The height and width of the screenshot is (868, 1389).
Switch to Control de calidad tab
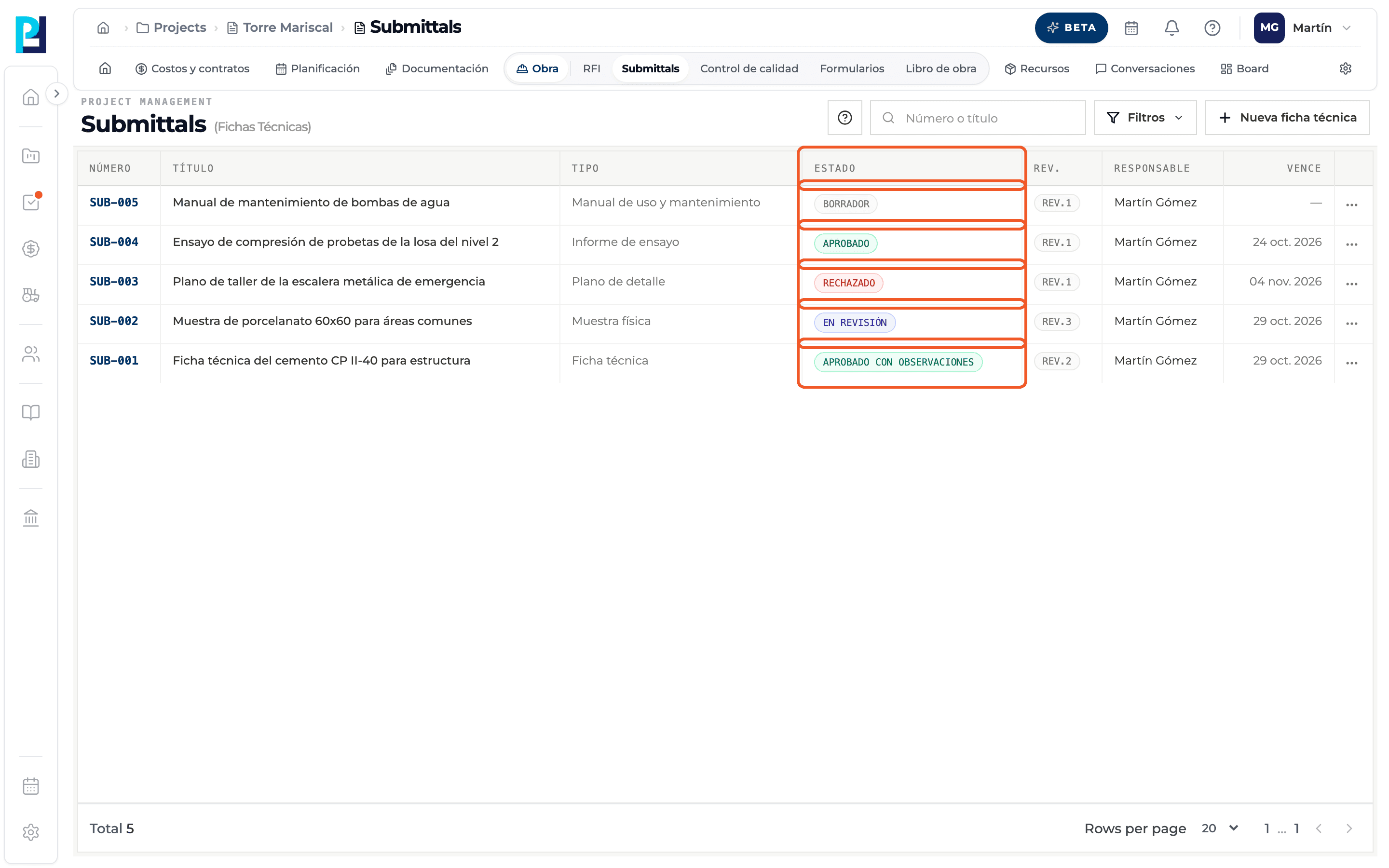coord(749,68)
